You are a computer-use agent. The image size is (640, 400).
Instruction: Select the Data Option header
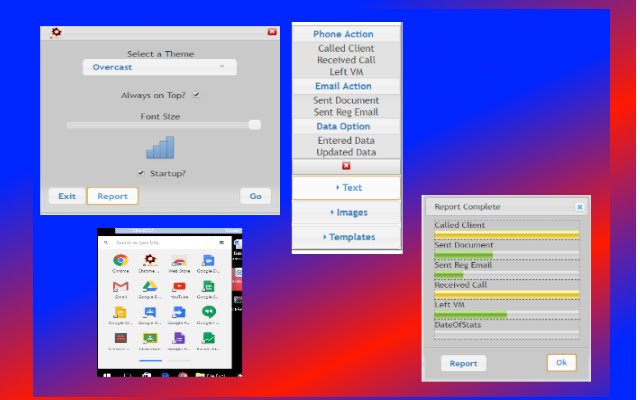(x=346, y=127)
